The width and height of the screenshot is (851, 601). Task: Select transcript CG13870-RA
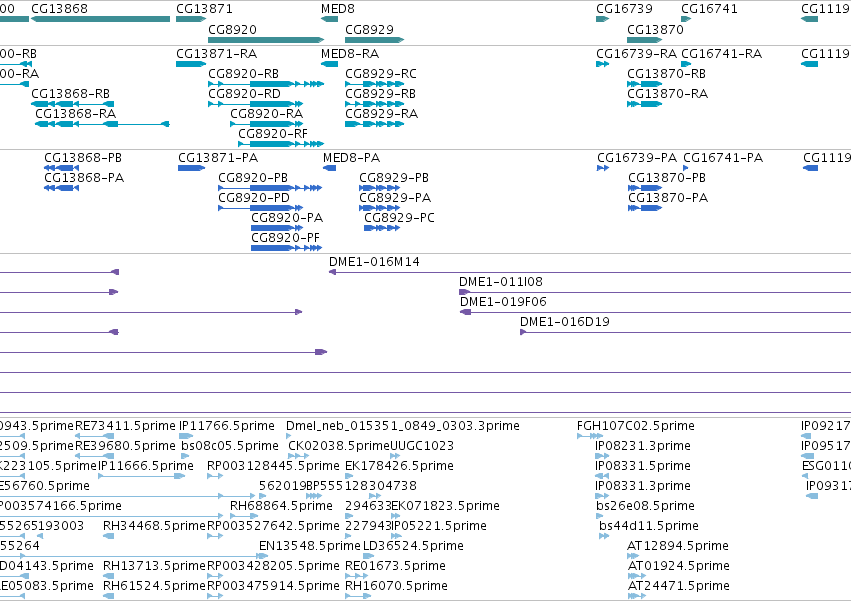[644, 104]
